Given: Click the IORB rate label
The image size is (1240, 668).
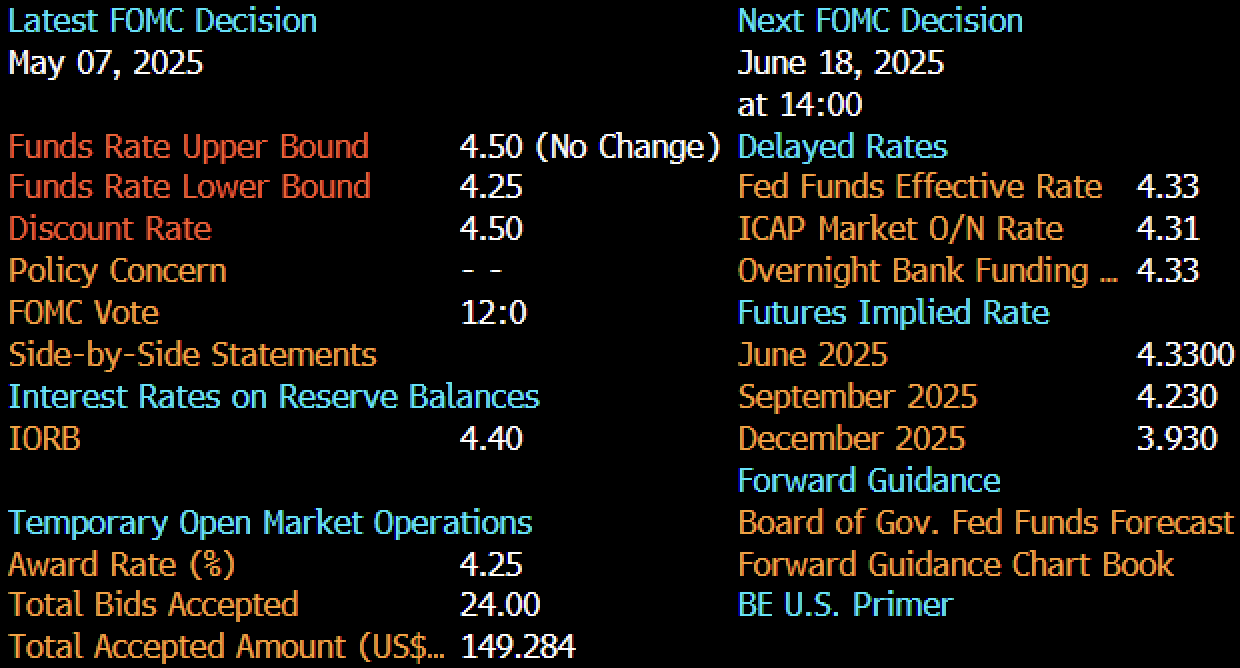Looking at the screenshot, I should 44,438.
